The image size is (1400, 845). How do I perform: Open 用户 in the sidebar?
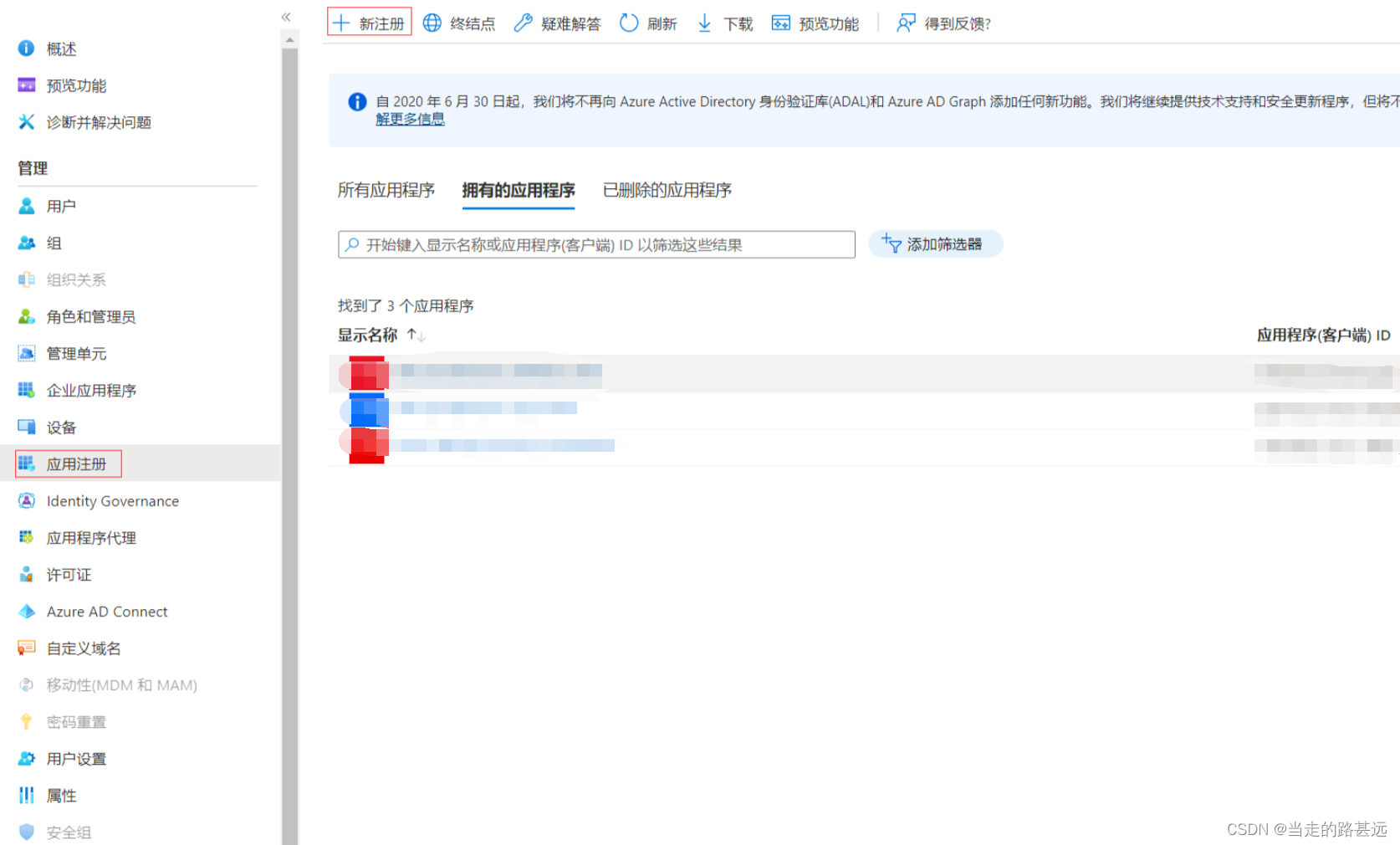(x=48, y=206)
